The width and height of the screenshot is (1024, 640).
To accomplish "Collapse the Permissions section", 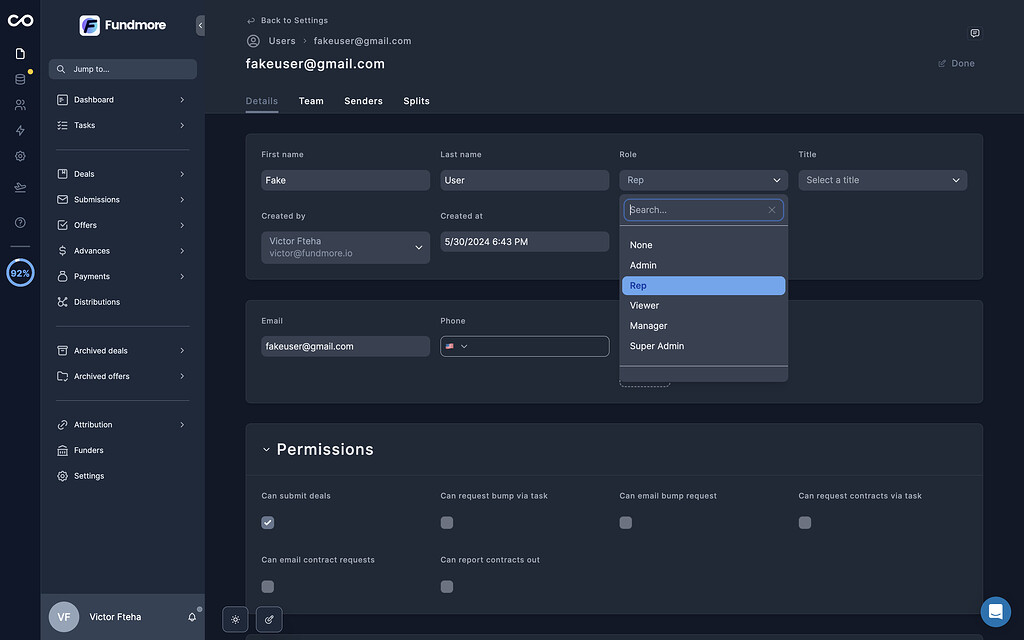I will click(266, 449).
